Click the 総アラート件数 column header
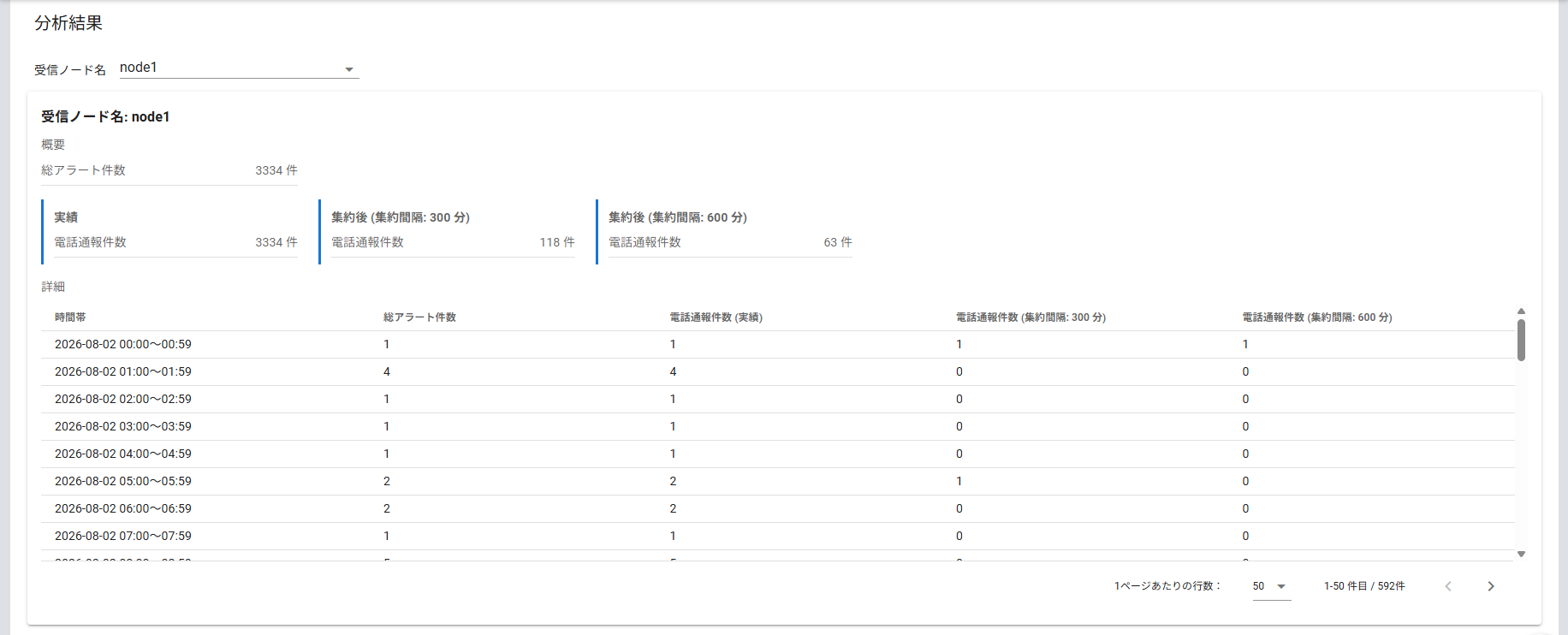This screenshot has height=635, width=1568. 419,317
